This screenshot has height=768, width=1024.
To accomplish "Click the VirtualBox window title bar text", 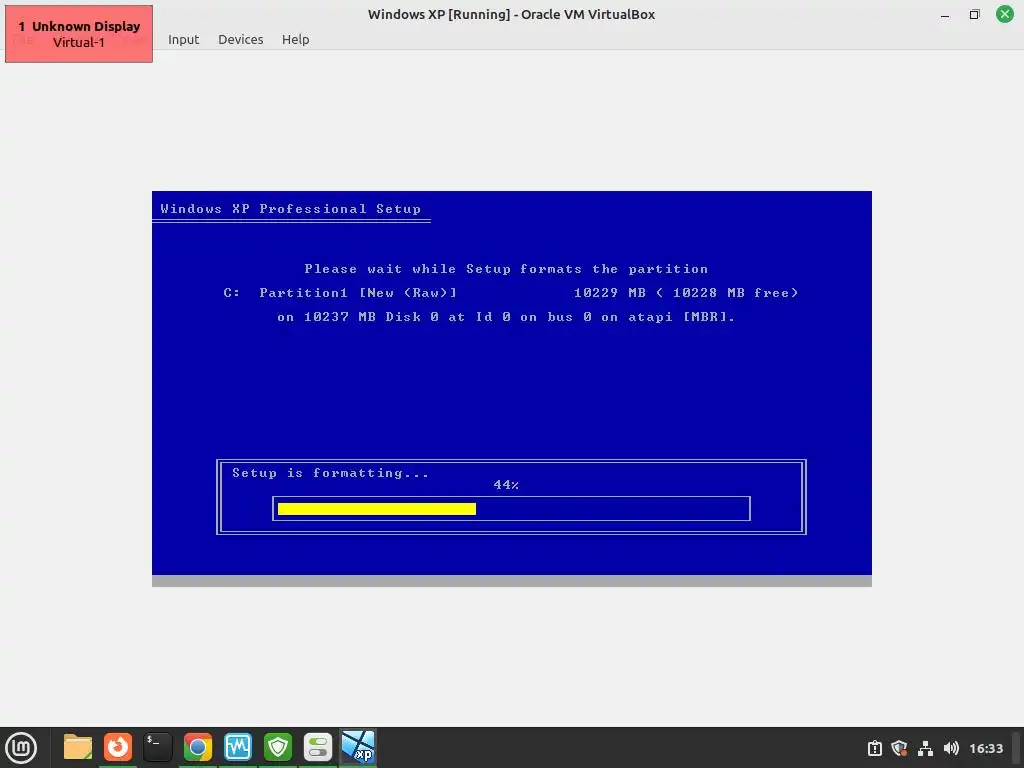I will [511, 14].
